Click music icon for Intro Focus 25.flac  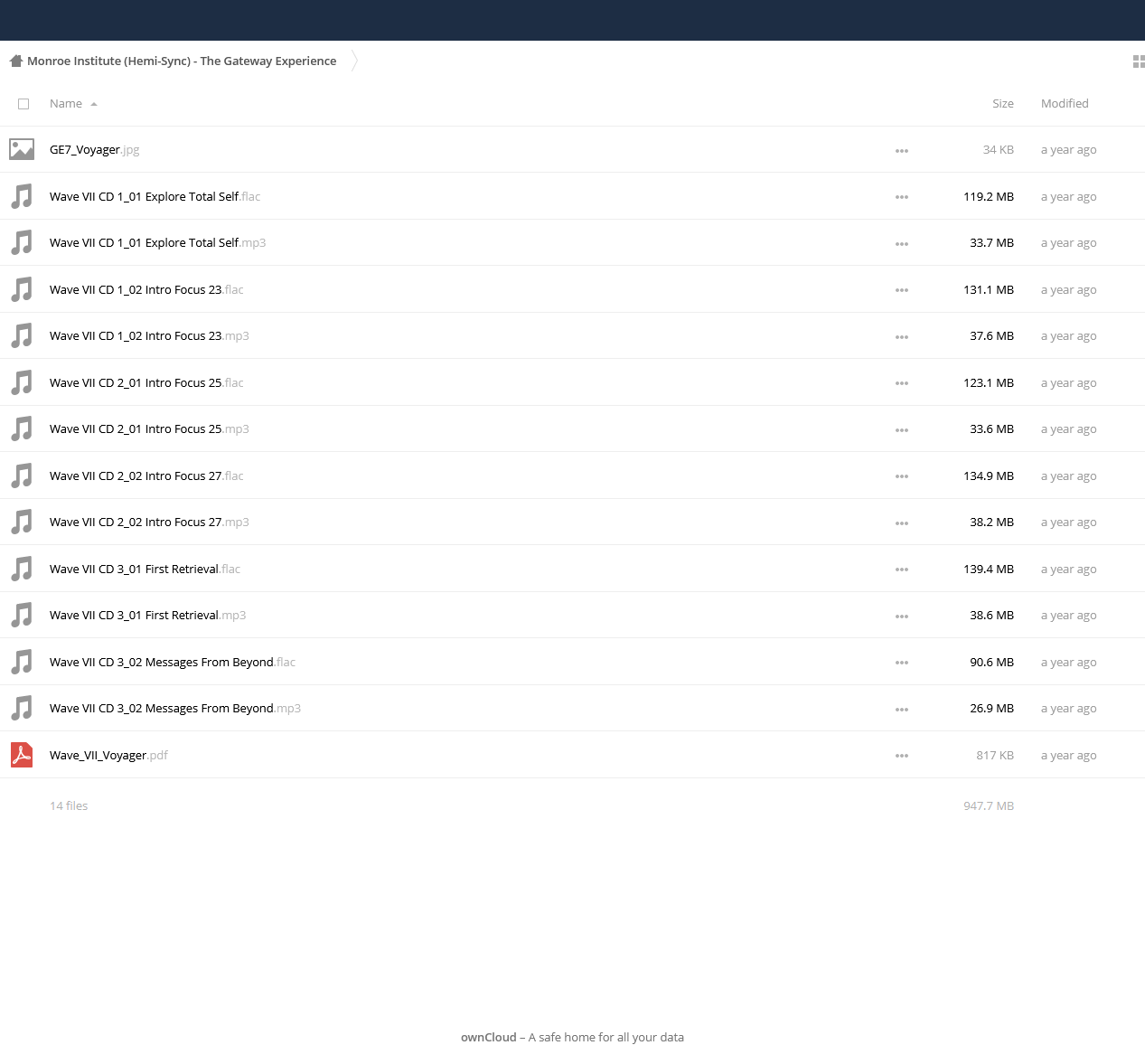point(22,382)
